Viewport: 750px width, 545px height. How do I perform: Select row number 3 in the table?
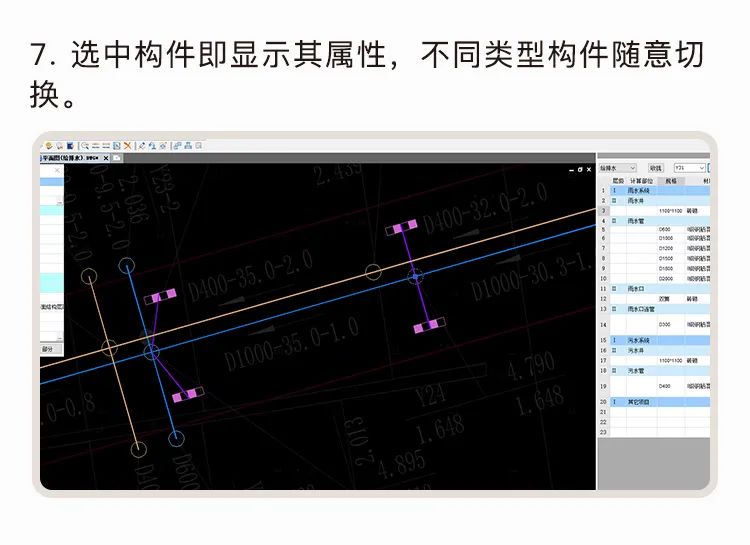click(x=603, y=211)
